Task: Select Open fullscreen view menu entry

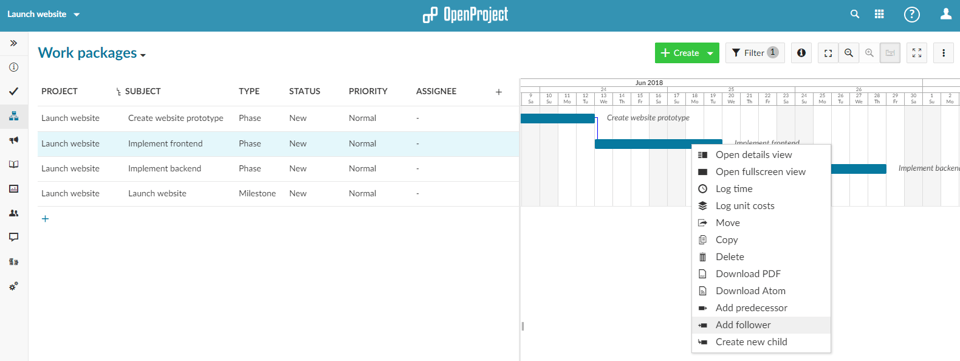Action: point(761,172)
